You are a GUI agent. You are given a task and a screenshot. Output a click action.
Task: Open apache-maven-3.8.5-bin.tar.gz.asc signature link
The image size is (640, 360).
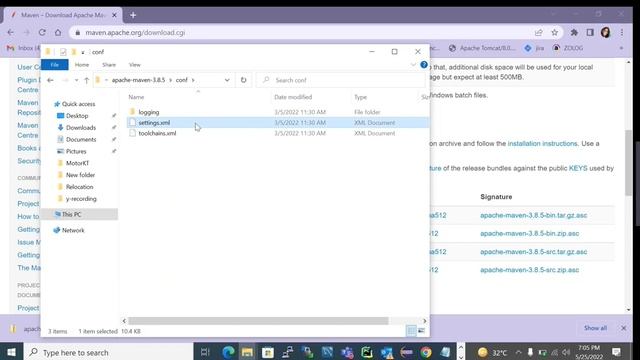533,215
